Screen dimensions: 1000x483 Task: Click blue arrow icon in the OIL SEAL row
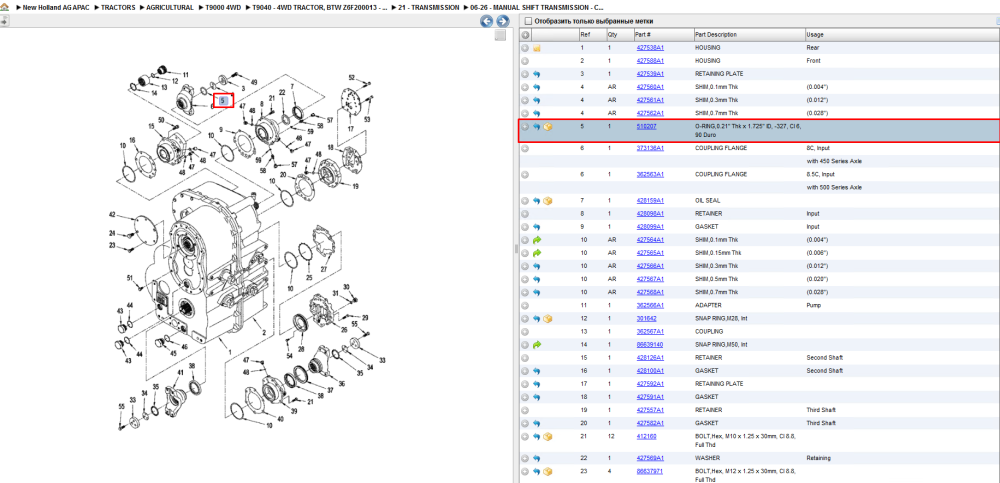tap(536, 200)
